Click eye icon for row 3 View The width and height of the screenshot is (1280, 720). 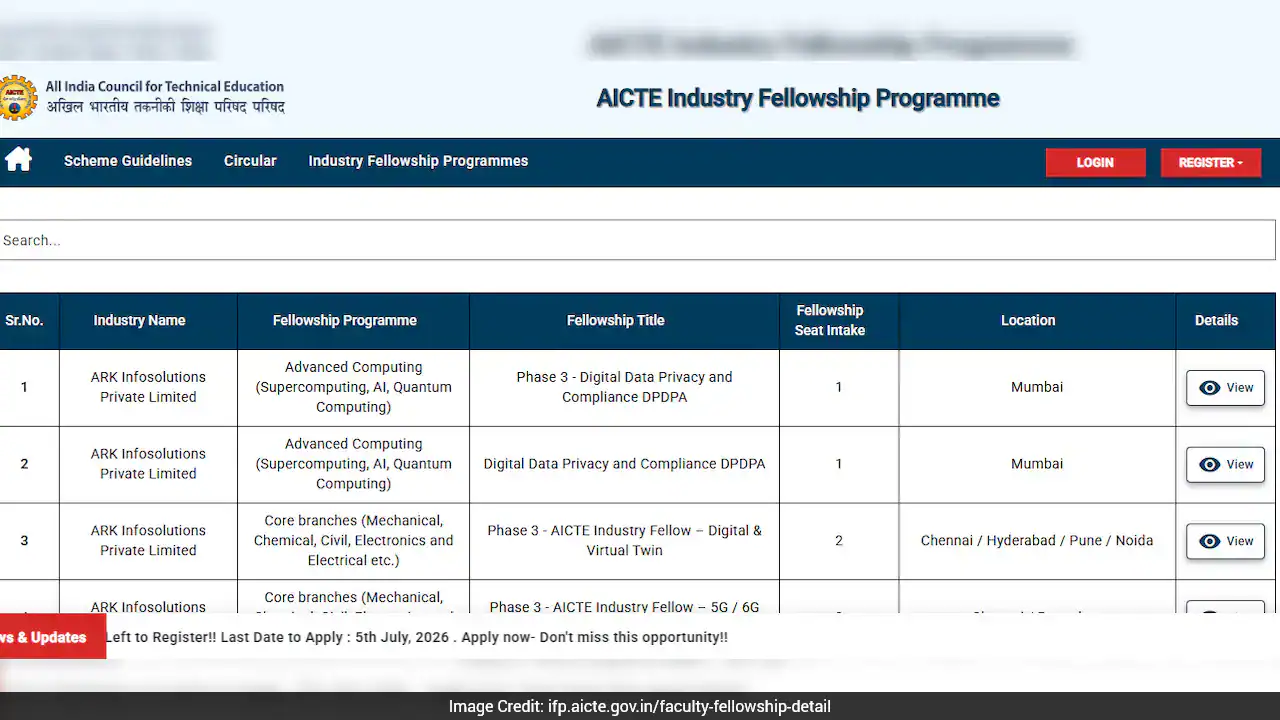coord(1209,541)
